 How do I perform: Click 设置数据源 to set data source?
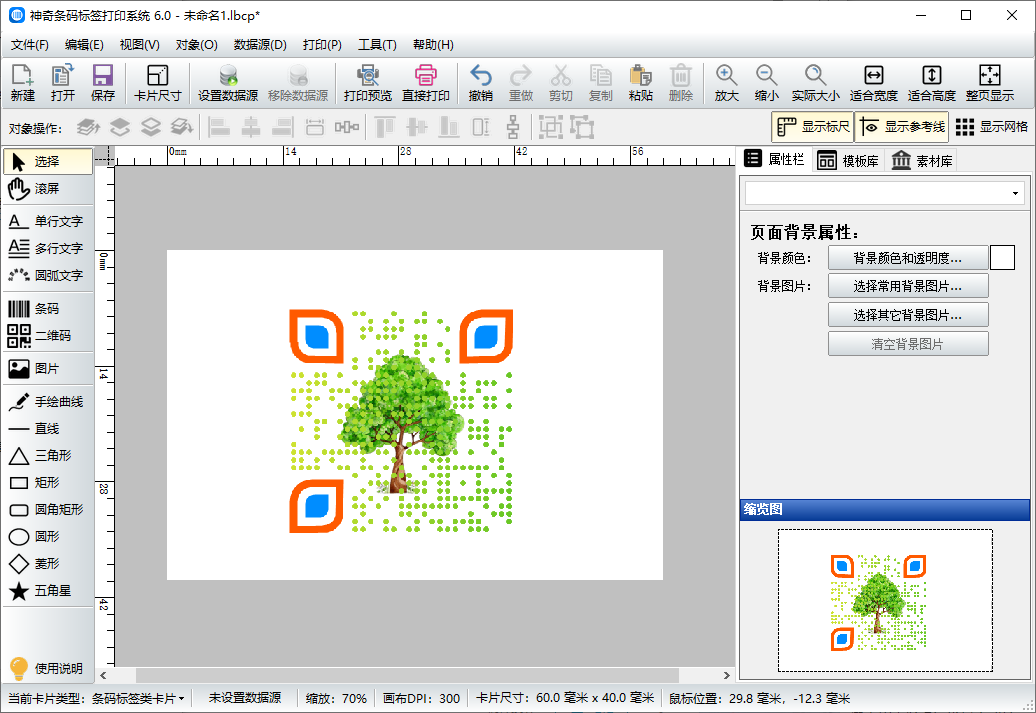click(228, 83)
